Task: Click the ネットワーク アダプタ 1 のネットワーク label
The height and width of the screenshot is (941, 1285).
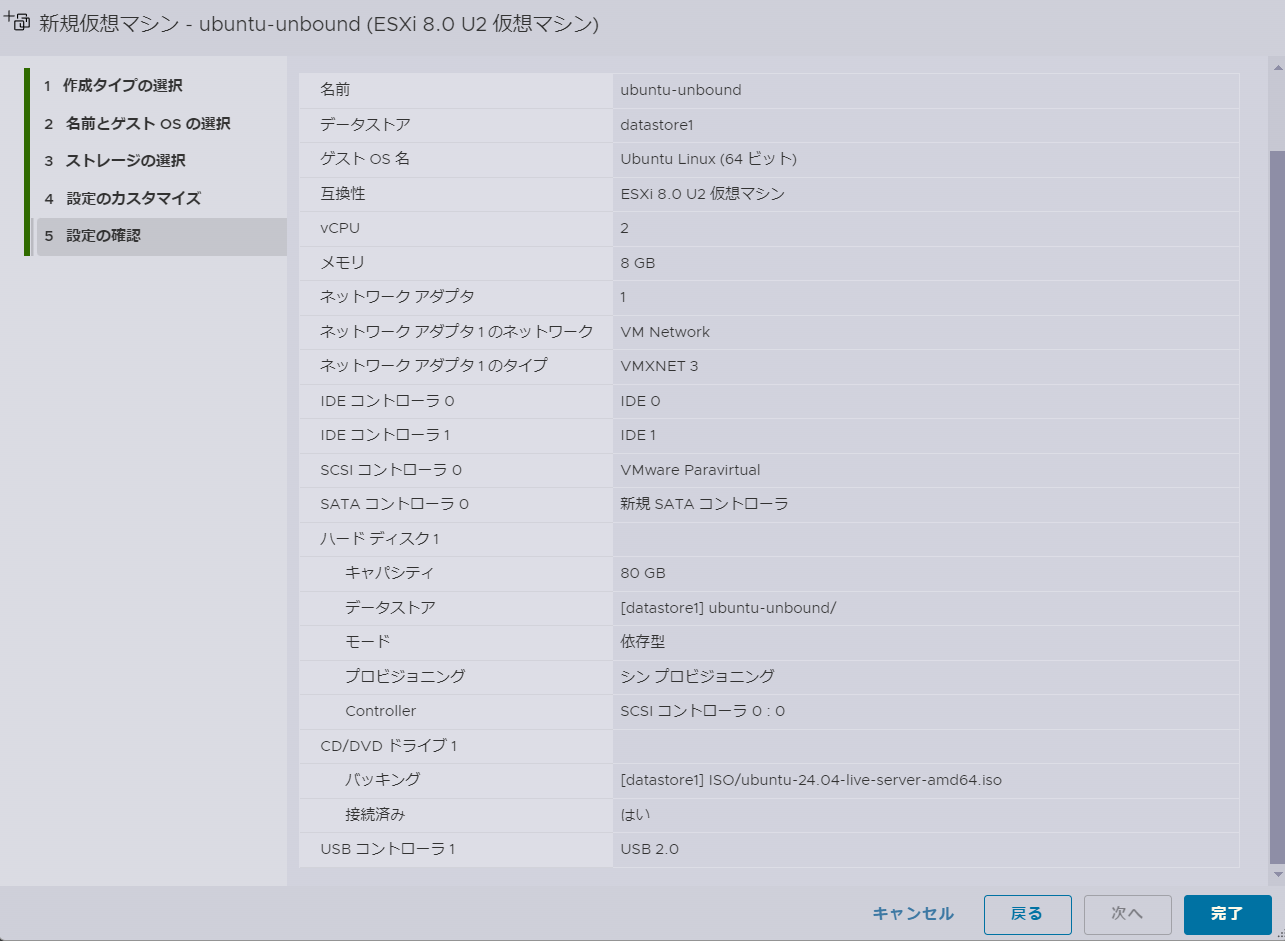Action: 457,332
